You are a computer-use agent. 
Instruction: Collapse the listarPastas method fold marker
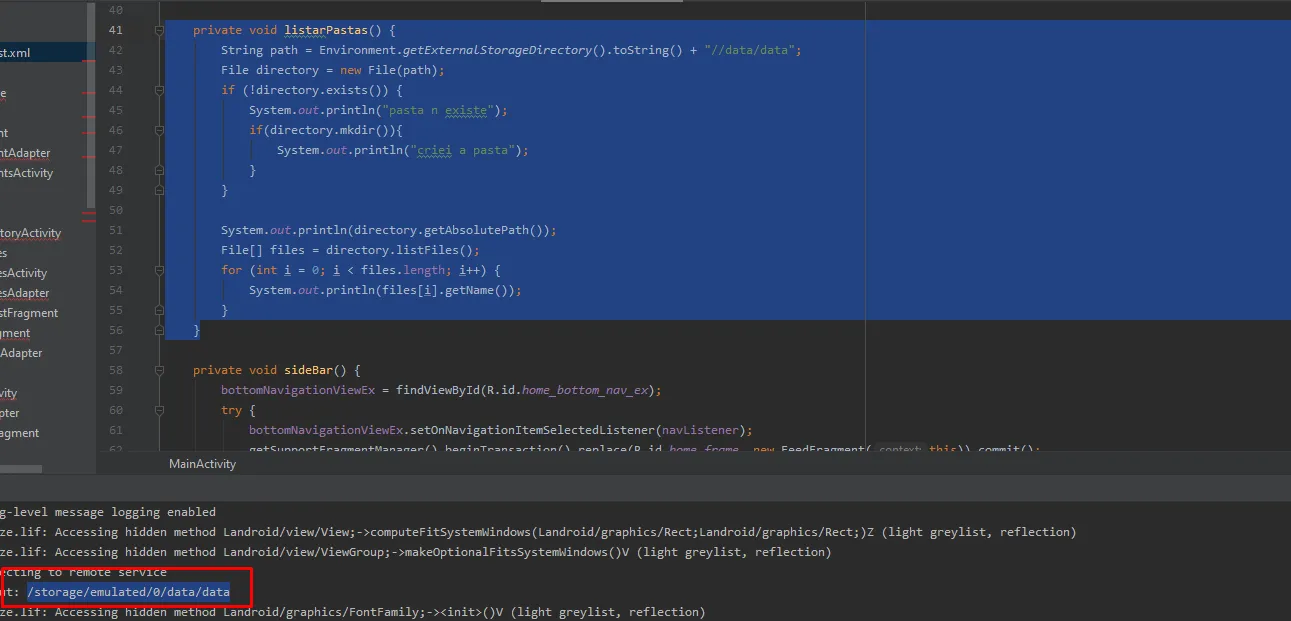point(159,31)
